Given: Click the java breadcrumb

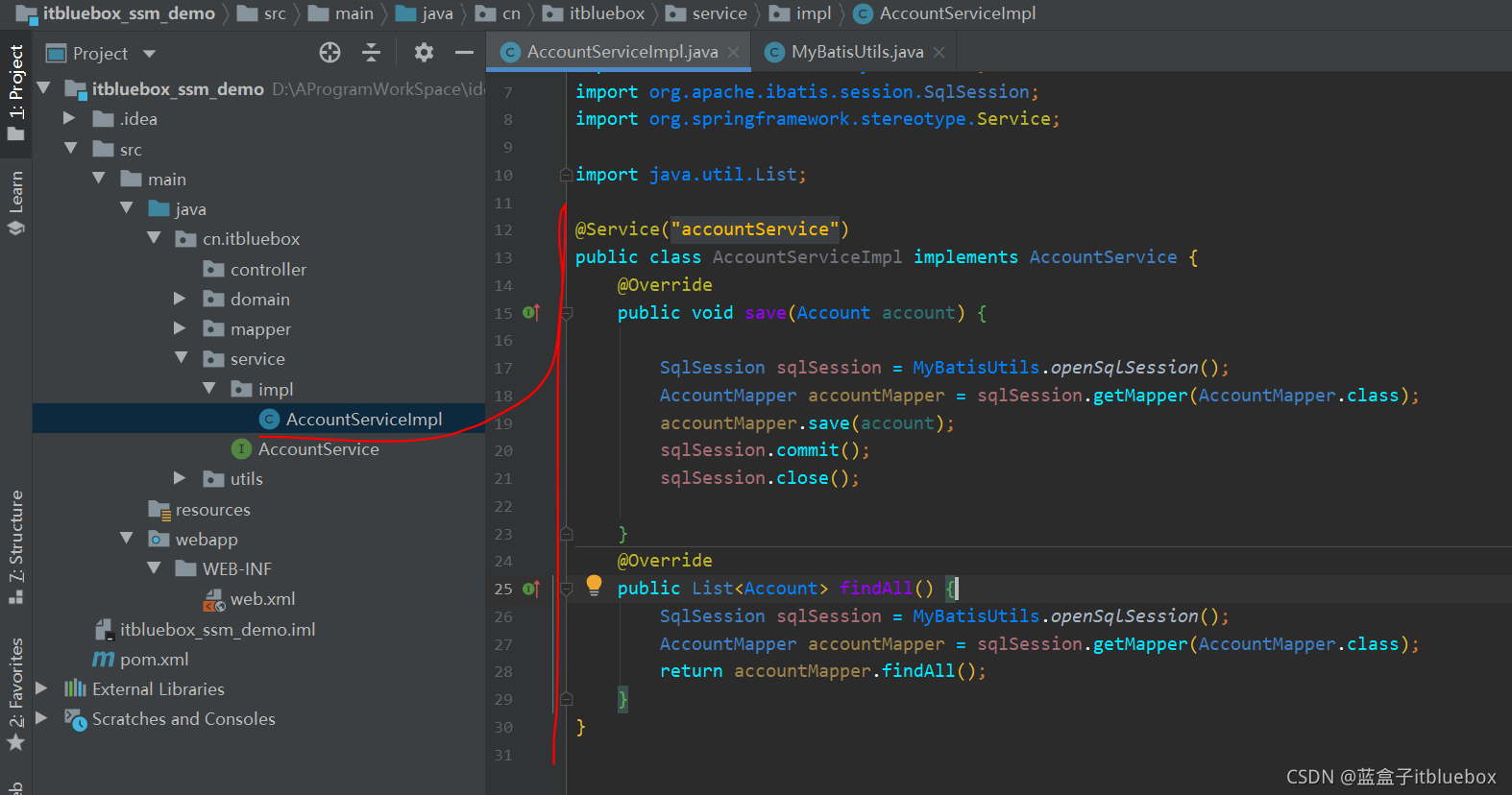Looking at the screenshot, I should tap(437, 13).
